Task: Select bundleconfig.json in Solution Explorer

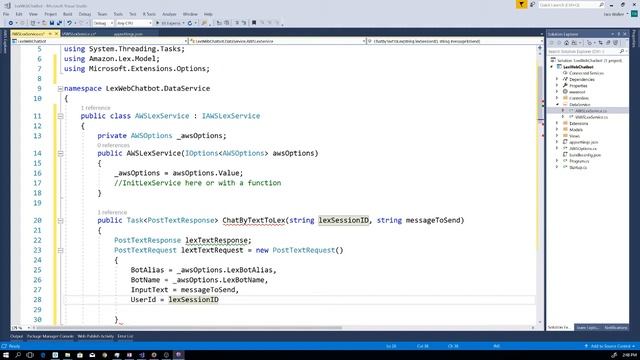Action: 585,155
